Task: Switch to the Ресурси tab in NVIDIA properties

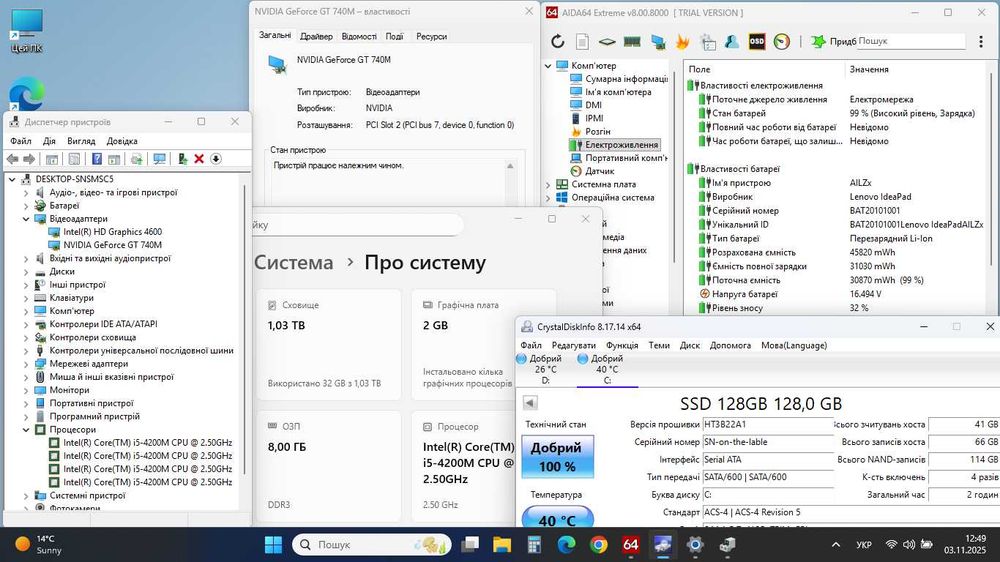Action: [x=432, y=36]
